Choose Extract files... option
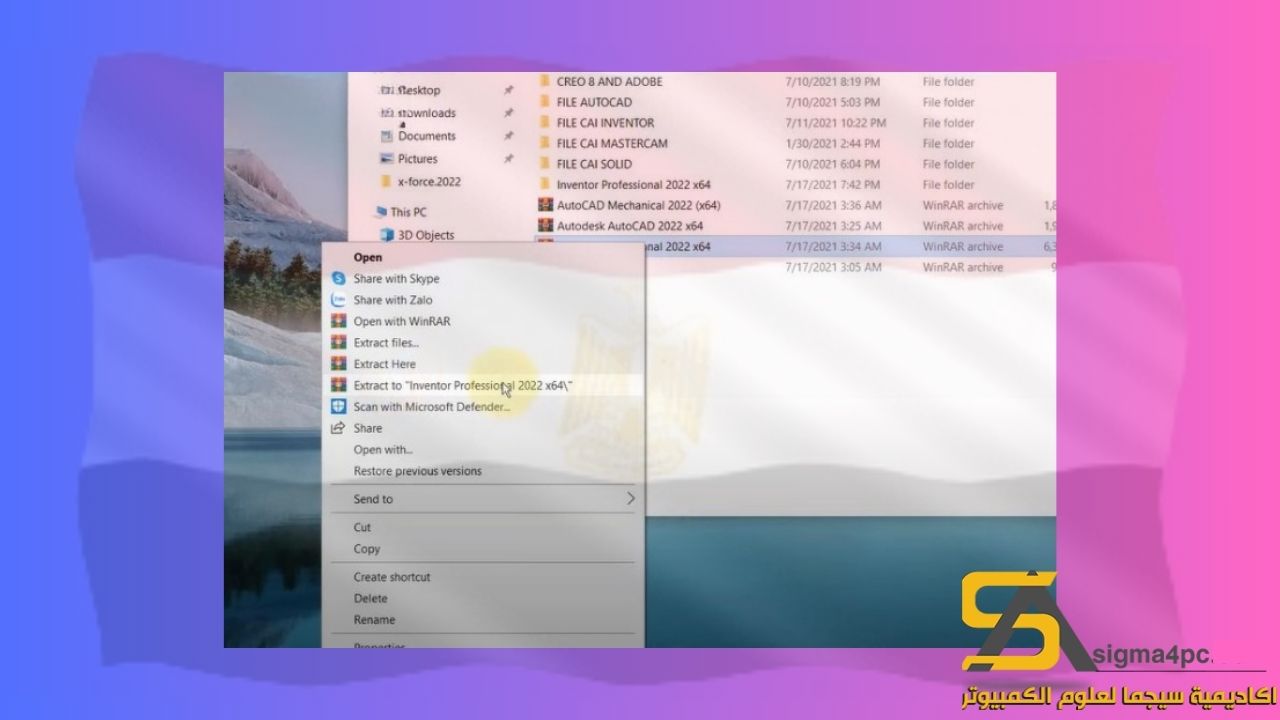 [x=386, y=343]
